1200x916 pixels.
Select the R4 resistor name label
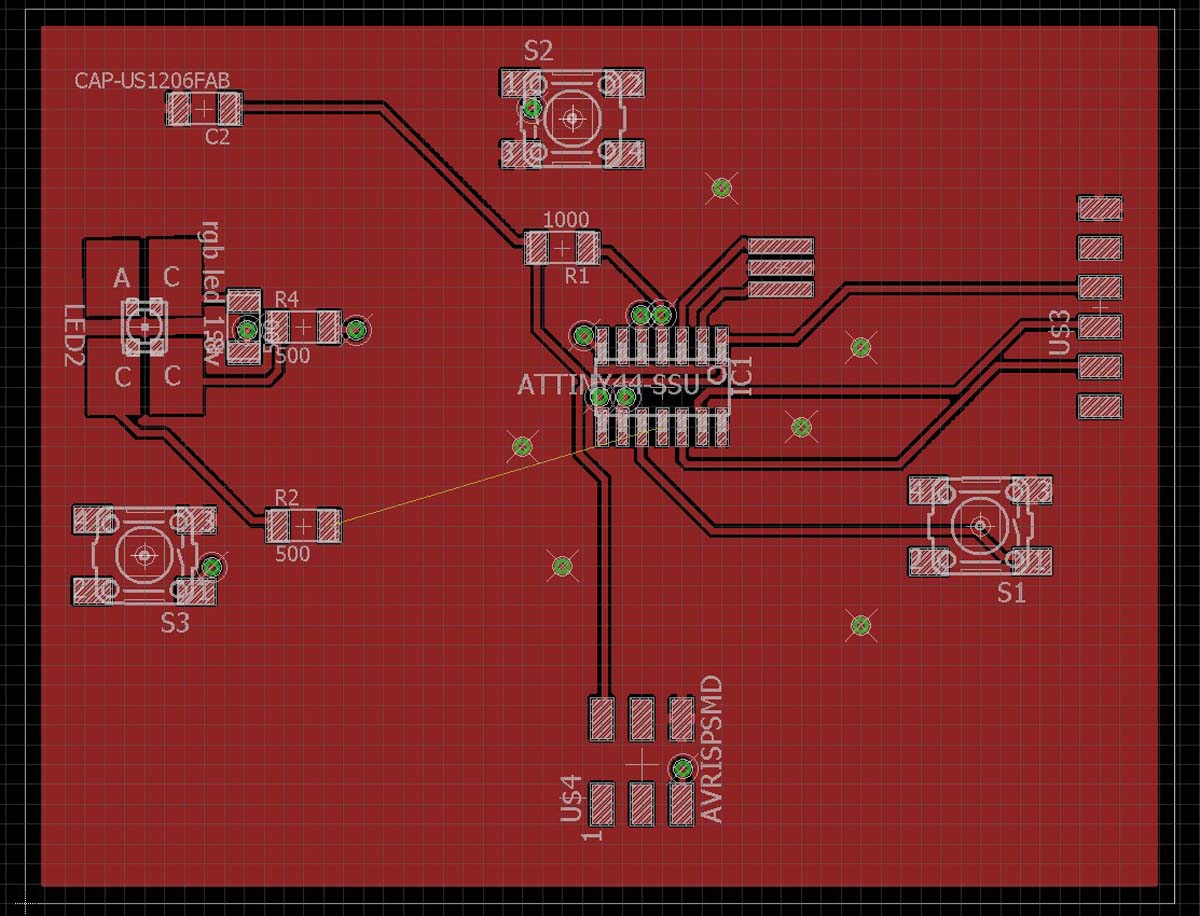[x=287, y=299]
